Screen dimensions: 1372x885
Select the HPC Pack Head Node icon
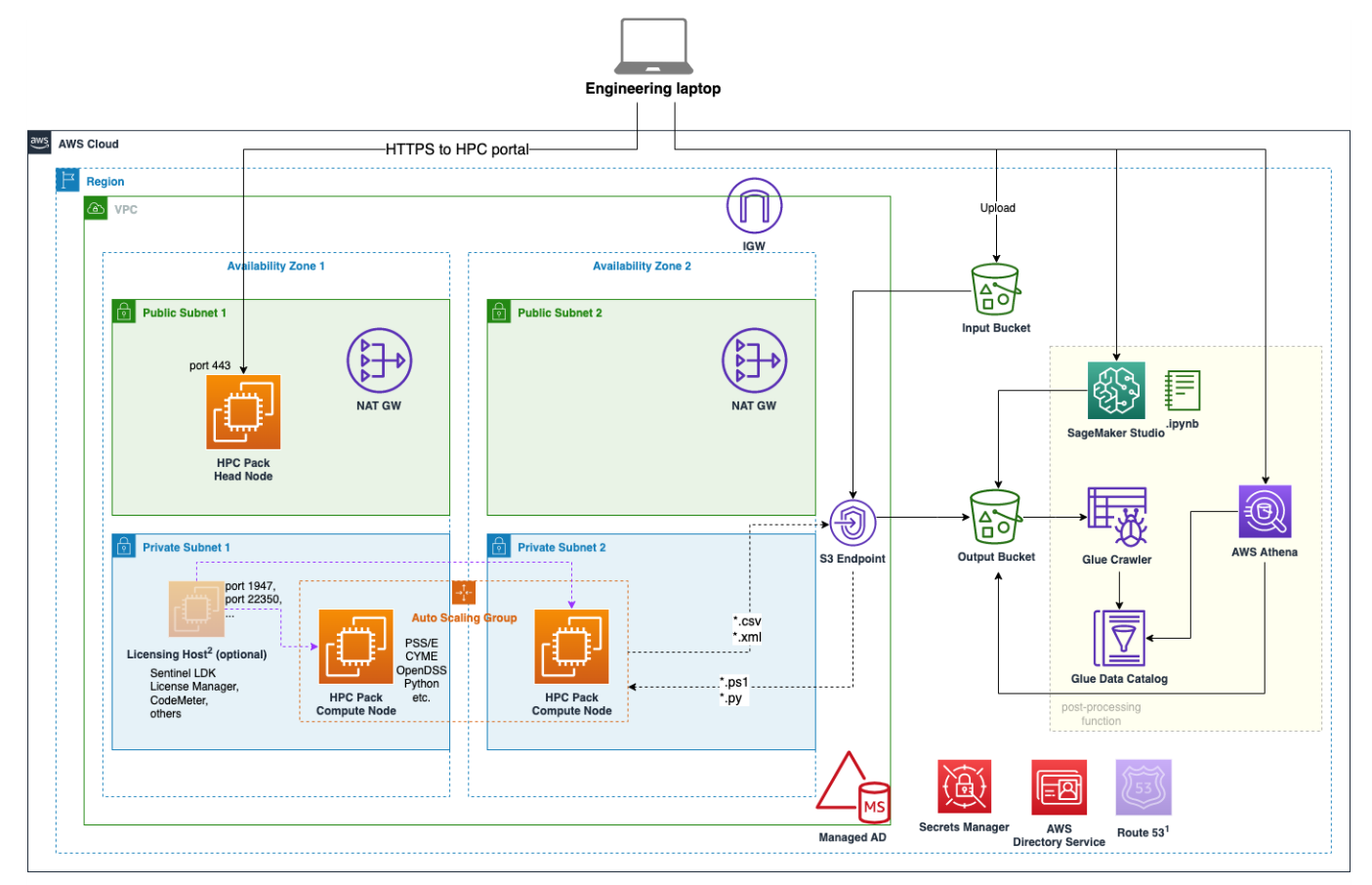point(243,412)
